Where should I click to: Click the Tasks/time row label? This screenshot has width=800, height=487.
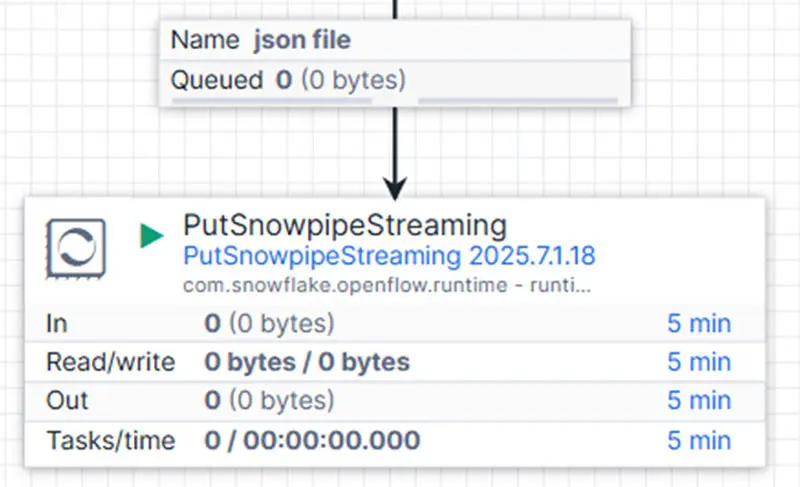111,440
